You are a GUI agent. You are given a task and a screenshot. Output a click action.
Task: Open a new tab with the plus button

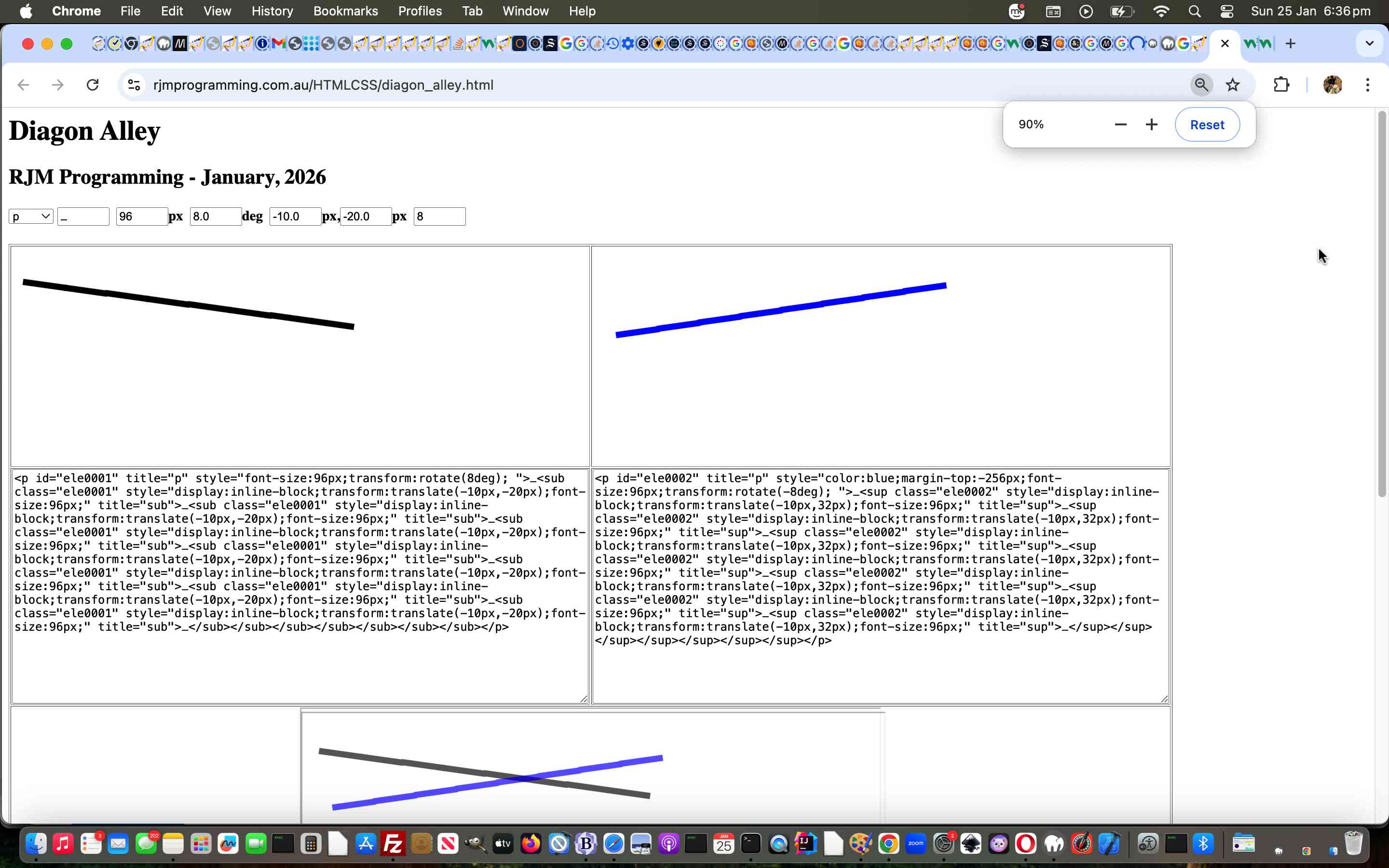tap(1291, 43)
